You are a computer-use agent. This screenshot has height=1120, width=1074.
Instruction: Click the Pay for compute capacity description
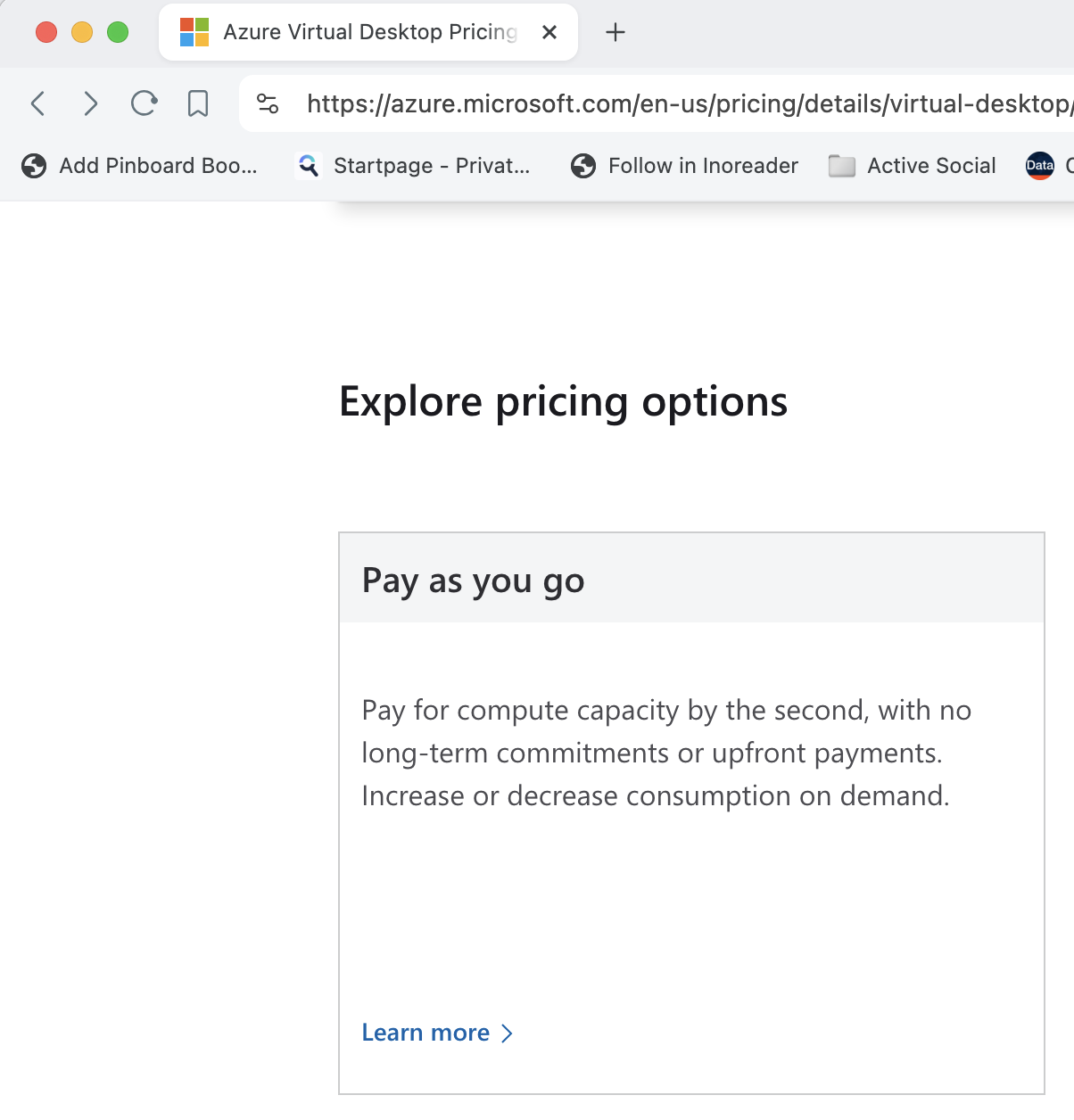(x=665, y=753)
